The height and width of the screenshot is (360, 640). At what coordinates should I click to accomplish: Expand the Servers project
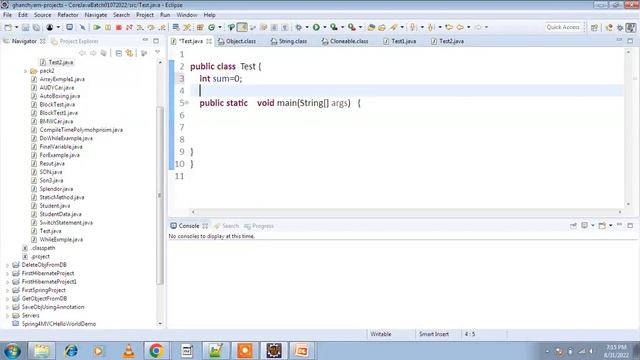[x=7, y=316]
